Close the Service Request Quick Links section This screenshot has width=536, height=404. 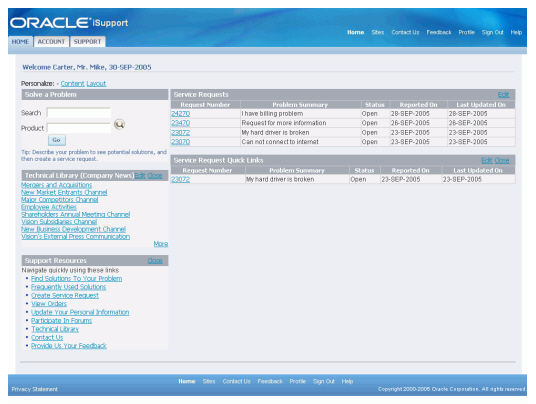[502, 161]
